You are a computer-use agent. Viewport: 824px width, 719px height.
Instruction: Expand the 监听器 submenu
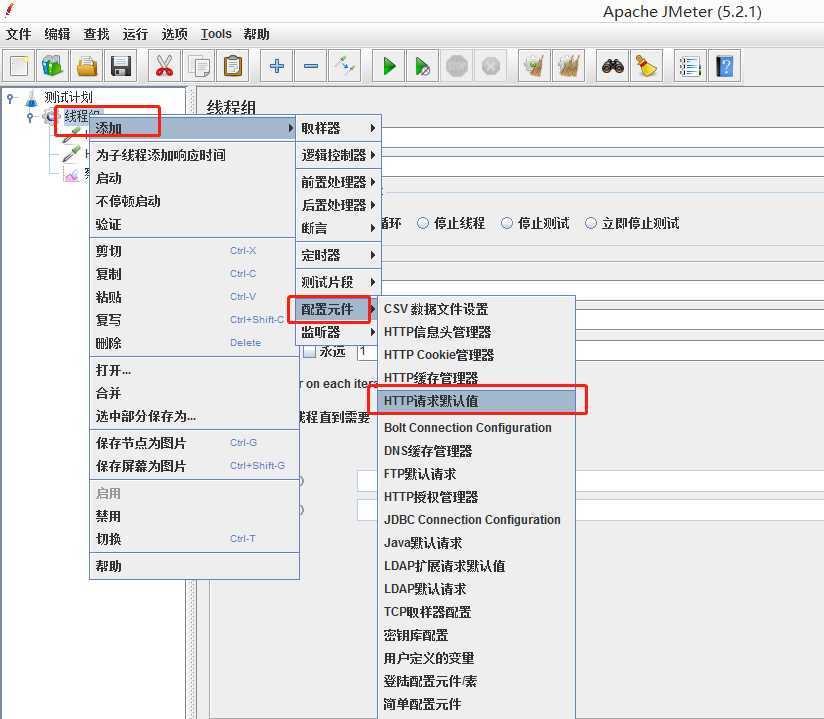pos(338,332)
